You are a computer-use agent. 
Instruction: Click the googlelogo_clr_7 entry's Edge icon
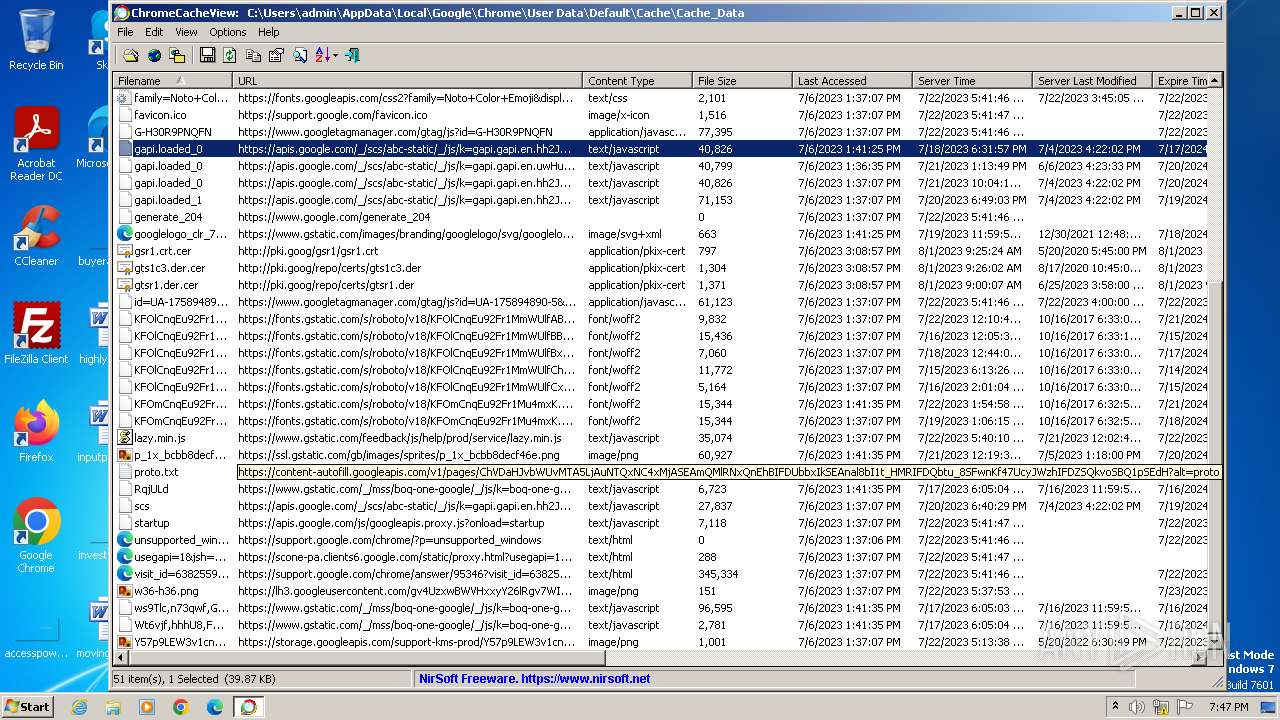pyautogui.click(x=124, y=234)
